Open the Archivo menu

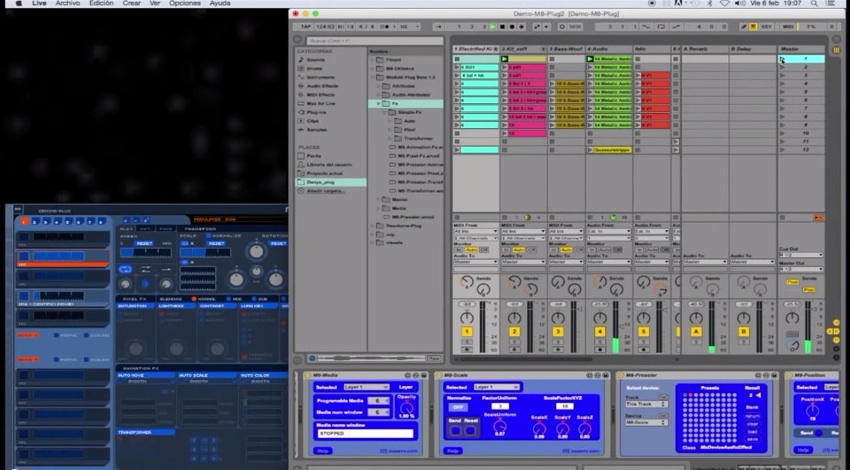[67, 4]
